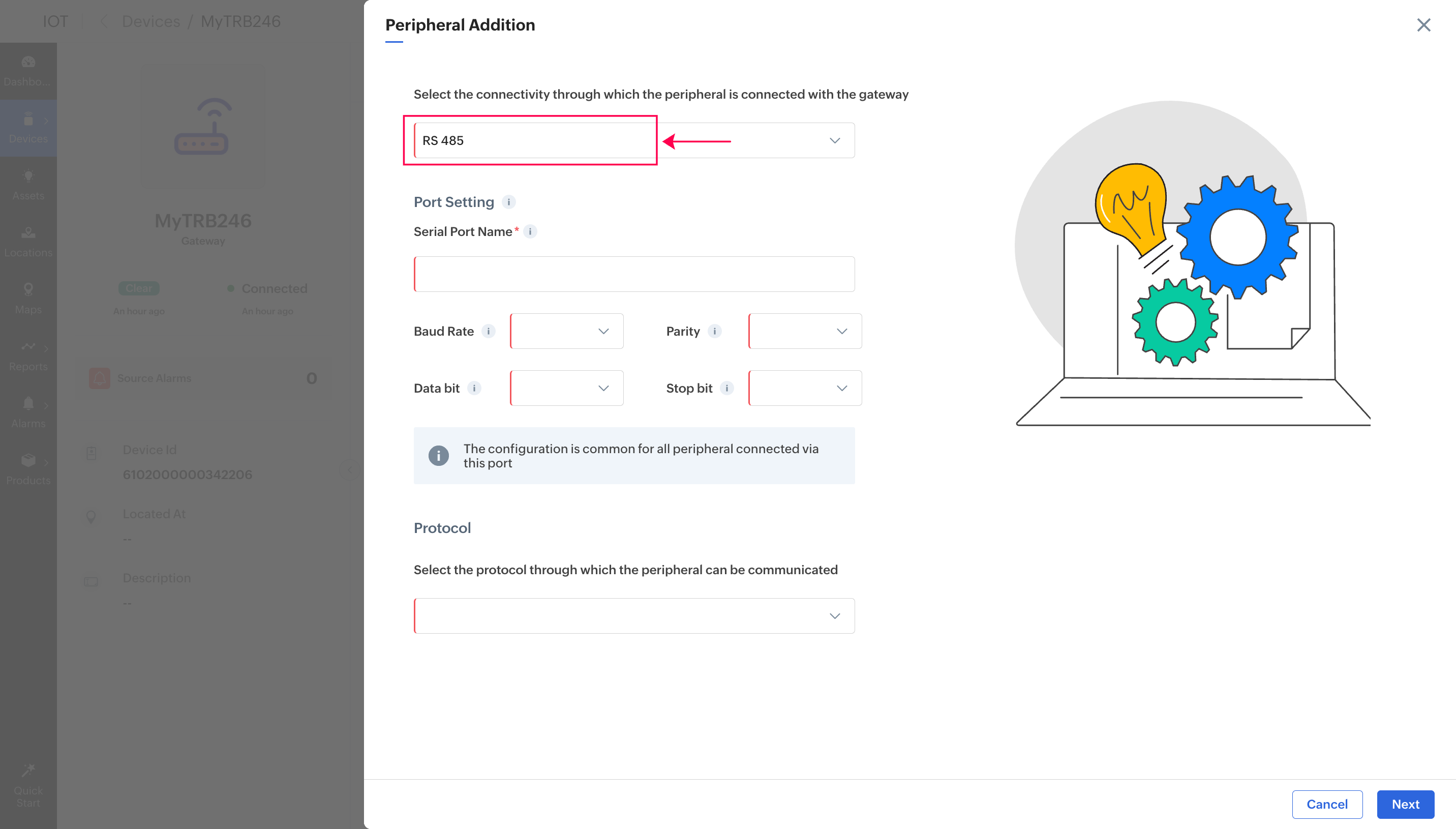Open the Stop bit dropdown

pyautogui.click(x=805, y=389)
